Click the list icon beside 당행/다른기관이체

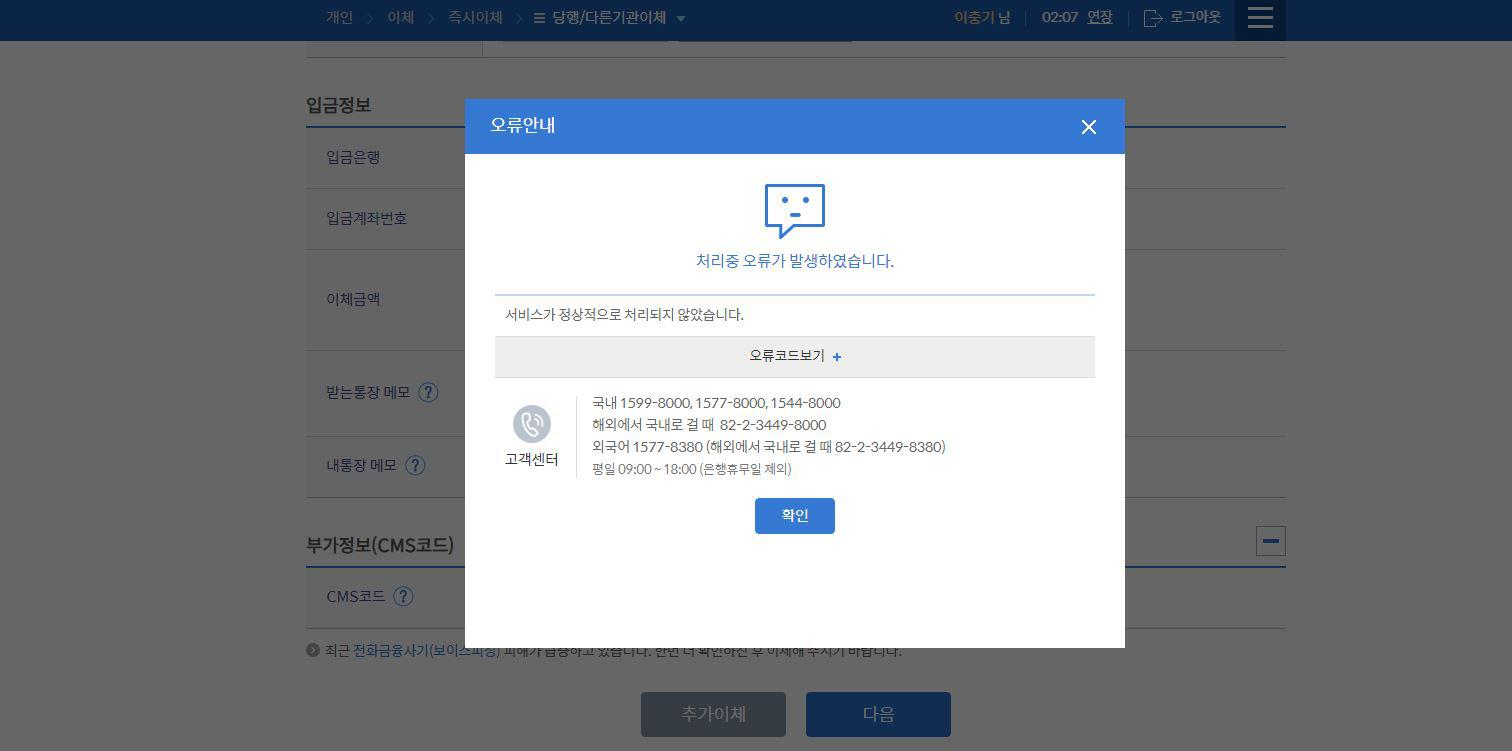[539, 18]
